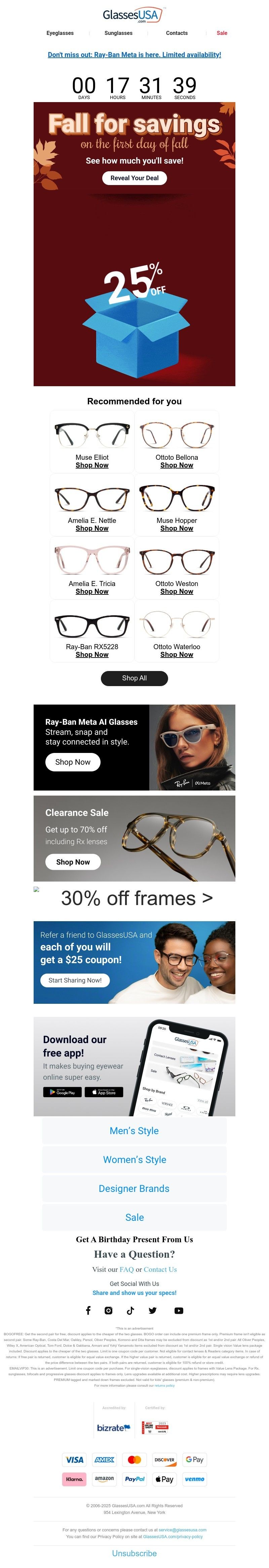Image resolution: width=269 pixels, height=1568 pixels.
Task: Open the Instagram social icon
Action: coord(109,1310)
